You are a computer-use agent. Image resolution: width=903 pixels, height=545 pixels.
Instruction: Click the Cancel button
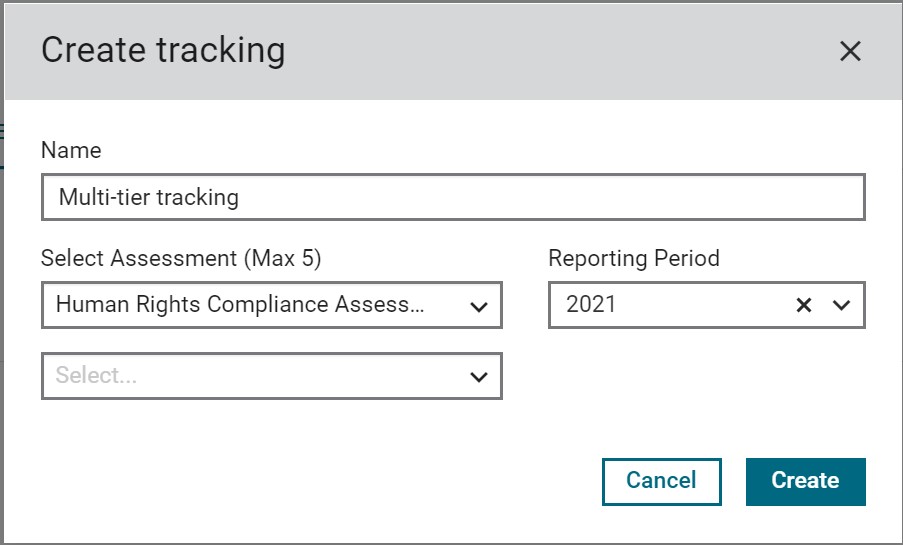tap(662, 482)
